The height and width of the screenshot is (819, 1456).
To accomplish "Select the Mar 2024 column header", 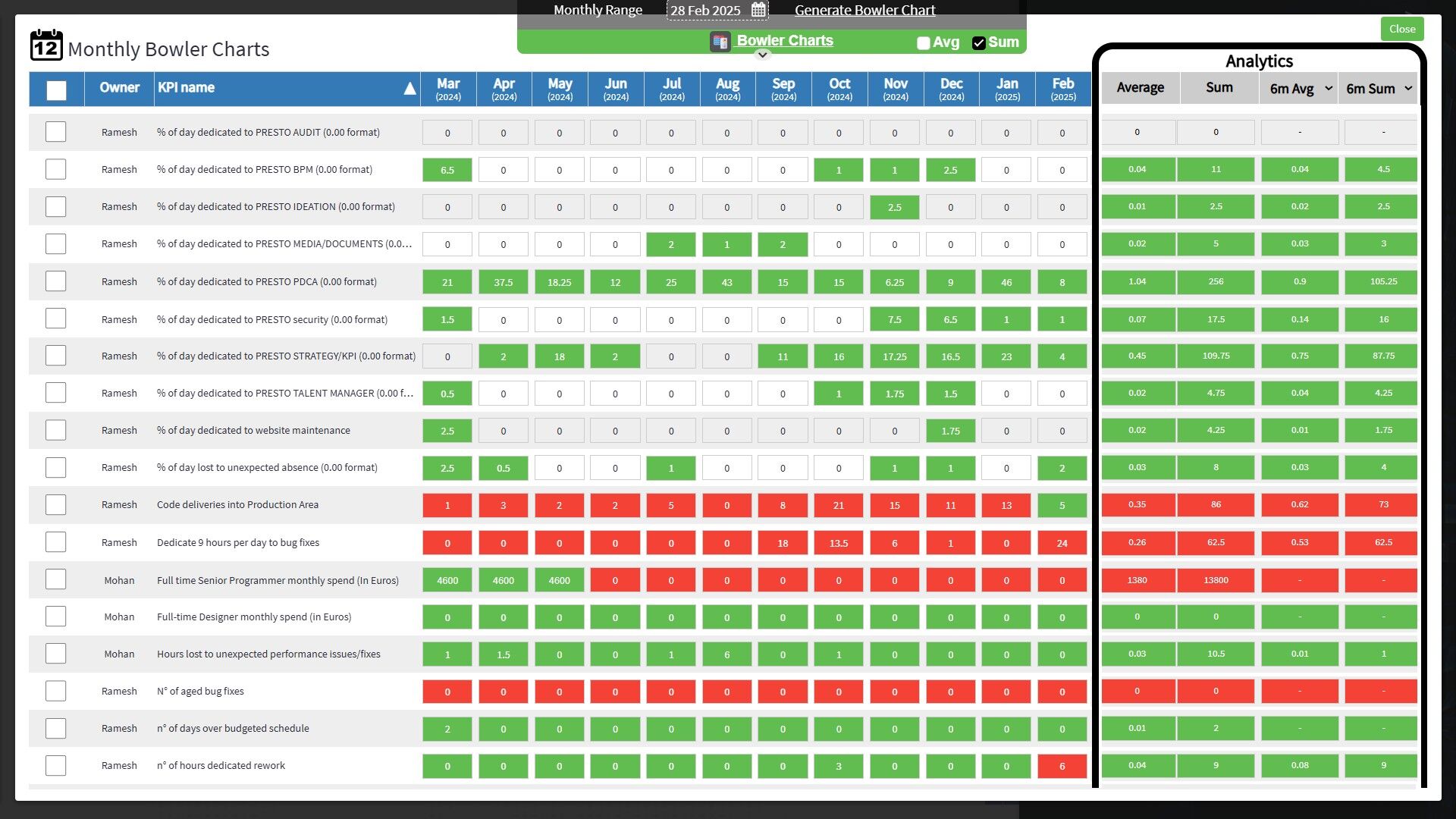I will pos(447,89).
